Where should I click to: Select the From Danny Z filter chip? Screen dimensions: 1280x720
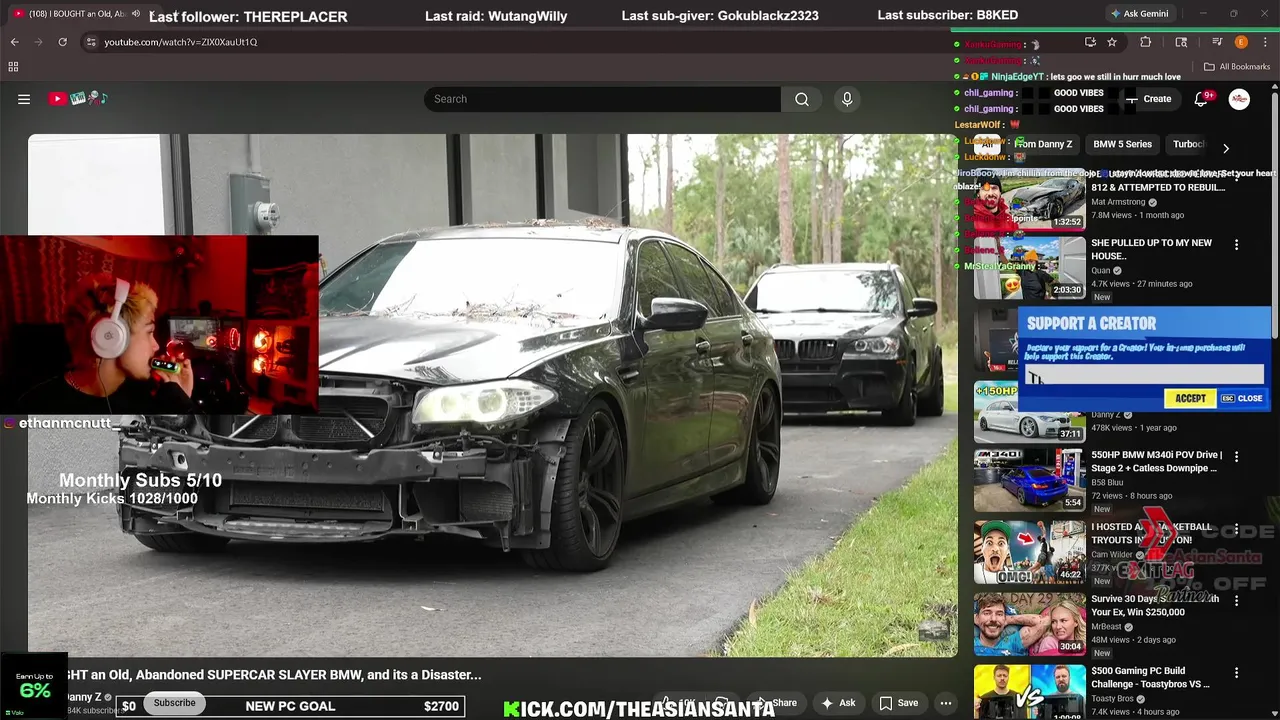pyautogui.click(x=1043, y=144)
